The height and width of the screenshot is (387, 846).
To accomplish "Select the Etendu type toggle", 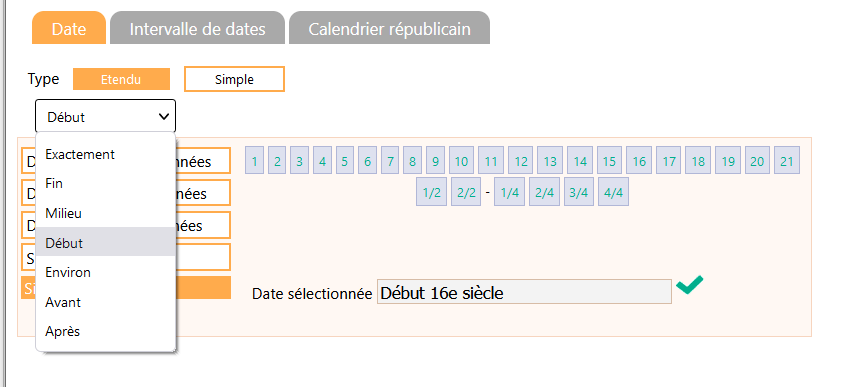I will (x=121, y=79).
